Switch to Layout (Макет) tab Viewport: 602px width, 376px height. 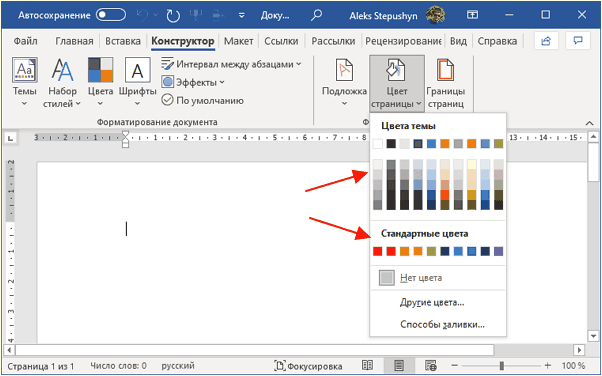238,41
